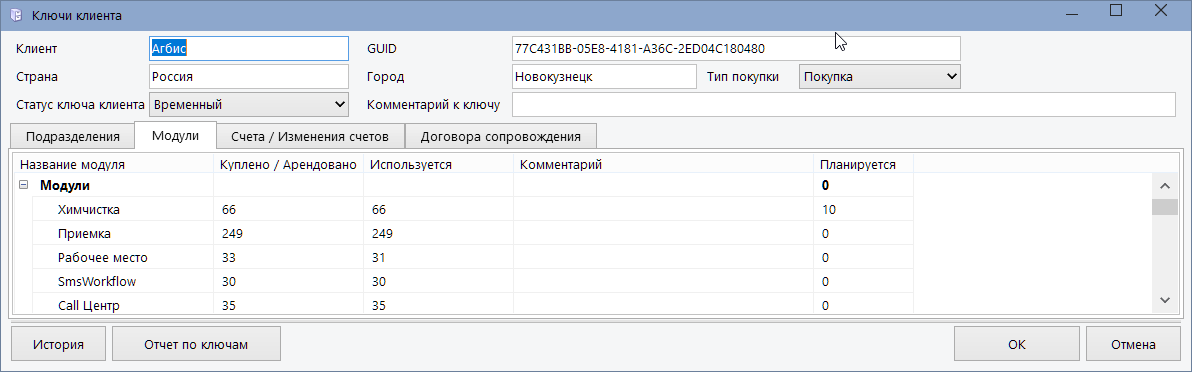This screenshot has width=1192, height=372.
Task: Open the Статус ключа клиента dropdown
Action: point(249,104)
